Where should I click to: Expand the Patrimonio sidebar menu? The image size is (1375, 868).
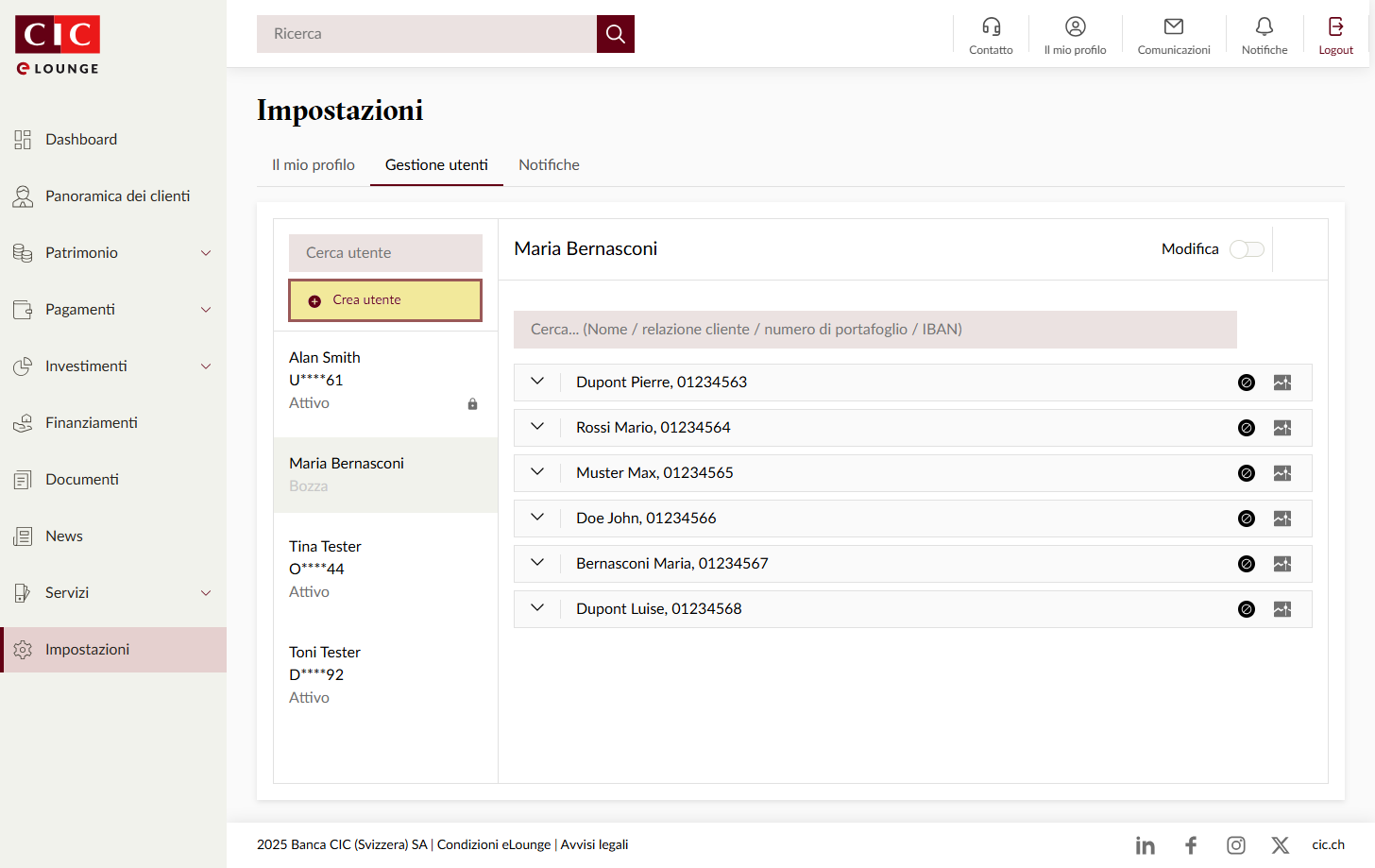206,253
